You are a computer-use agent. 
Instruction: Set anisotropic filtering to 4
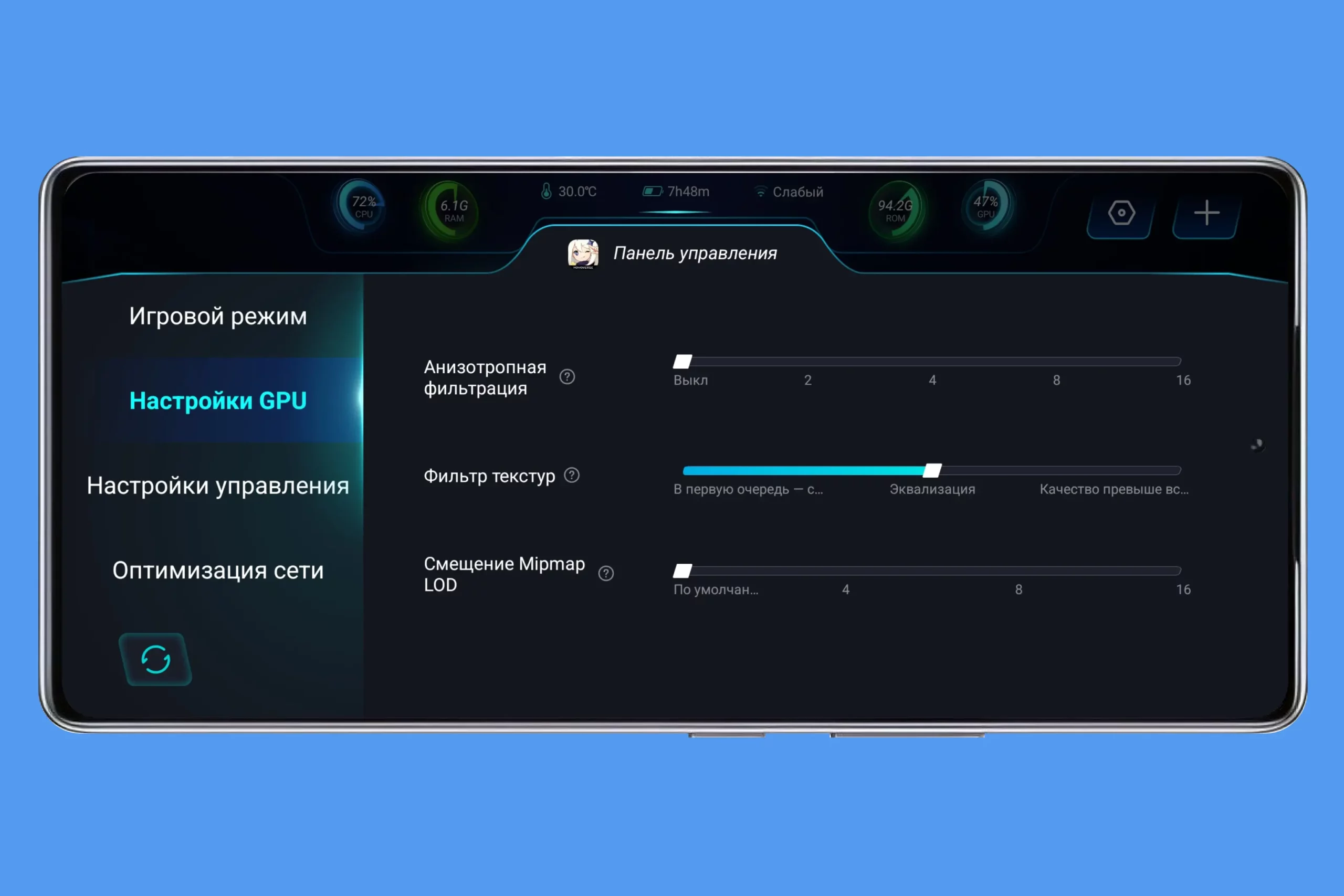tap(932, 362)
